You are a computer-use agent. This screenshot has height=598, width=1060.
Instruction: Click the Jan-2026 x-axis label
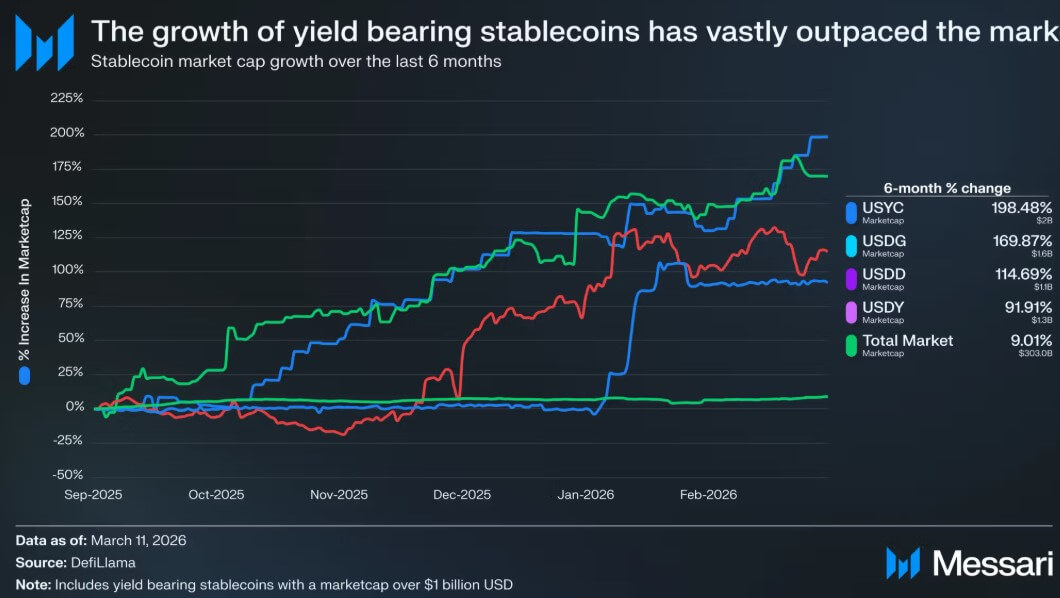[587, 494]
